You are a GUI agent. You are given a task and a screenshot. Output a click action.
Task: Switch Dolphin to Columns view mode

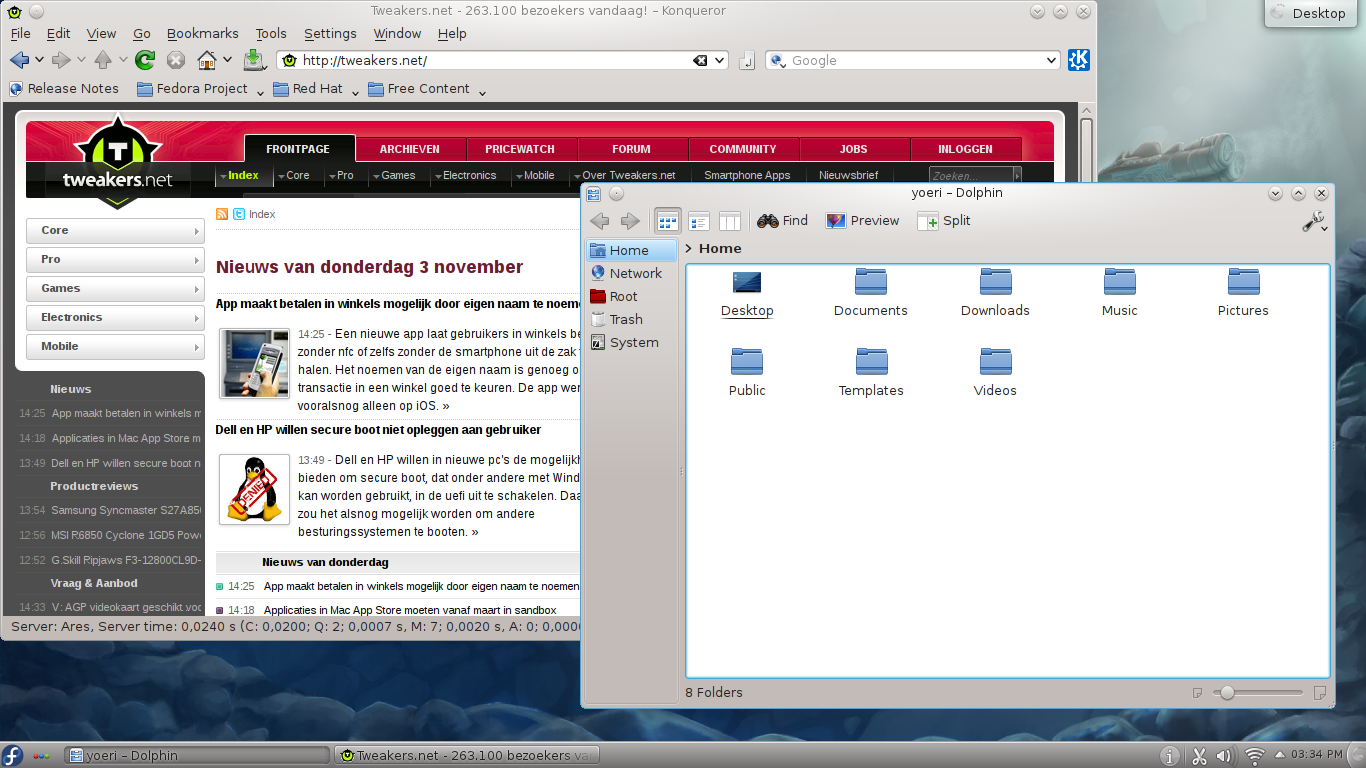(730, 221)
